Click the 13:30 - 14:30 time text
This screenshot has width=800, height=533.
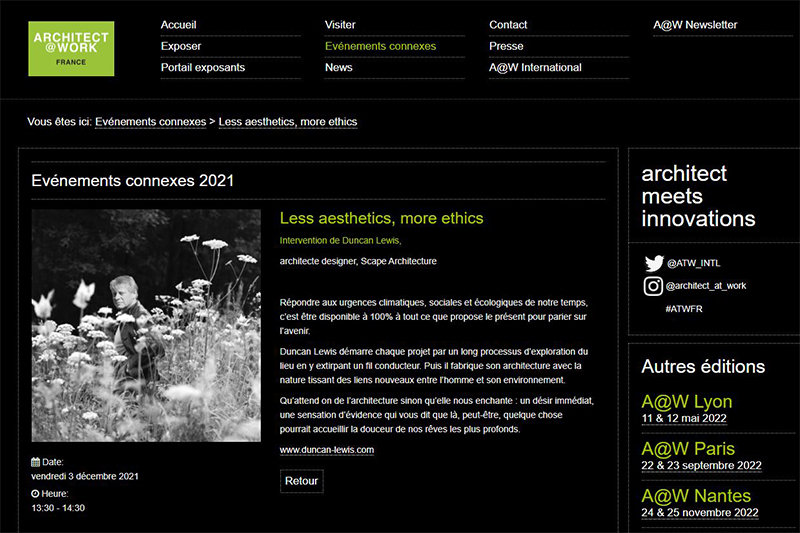[x=58, y=508]
